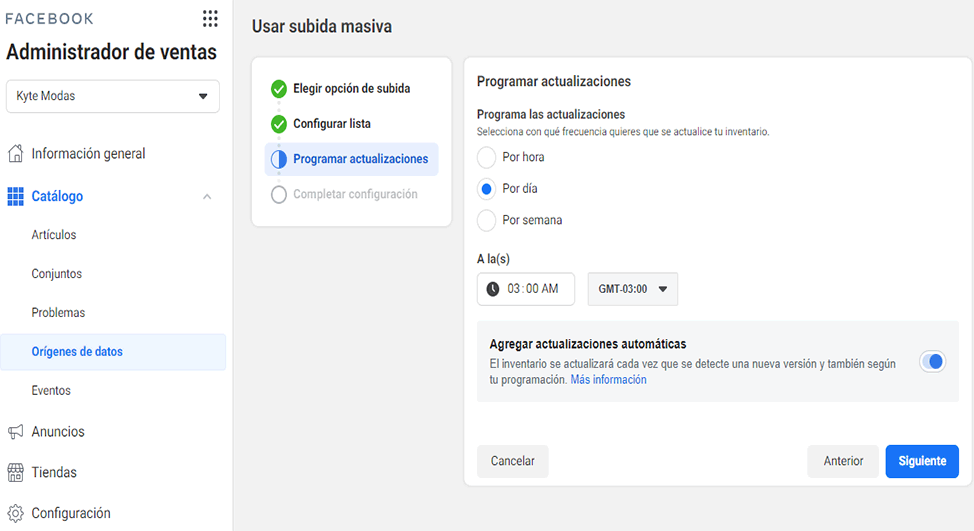This screenshot has width=974, height=531.
Task: Click the 03:00 AM time input field
Action: (526, 289)
